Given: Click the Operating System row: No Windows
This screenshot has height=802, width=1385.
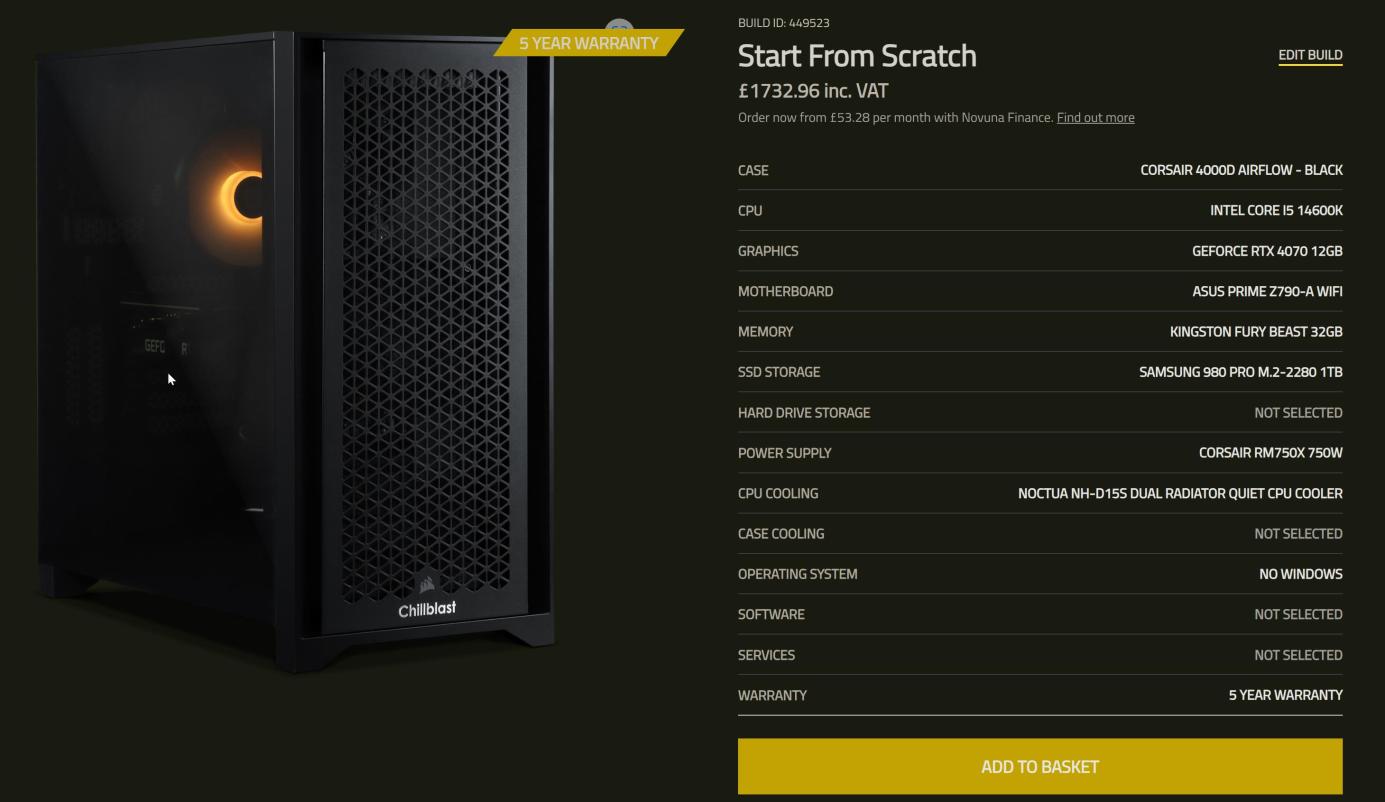Looking at the screenshot, I should point(1040,574).
